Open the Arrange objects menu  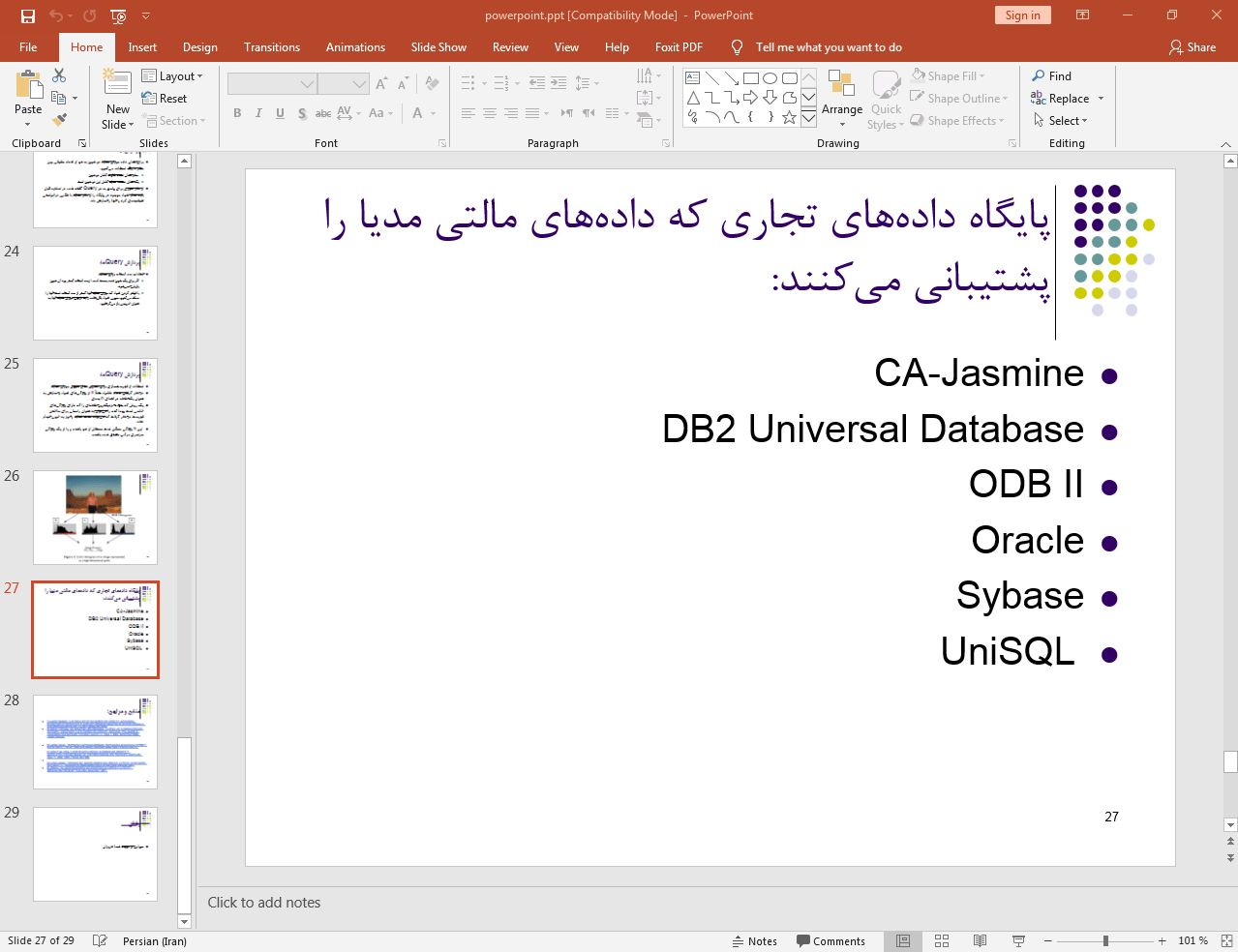pos(841,99)
